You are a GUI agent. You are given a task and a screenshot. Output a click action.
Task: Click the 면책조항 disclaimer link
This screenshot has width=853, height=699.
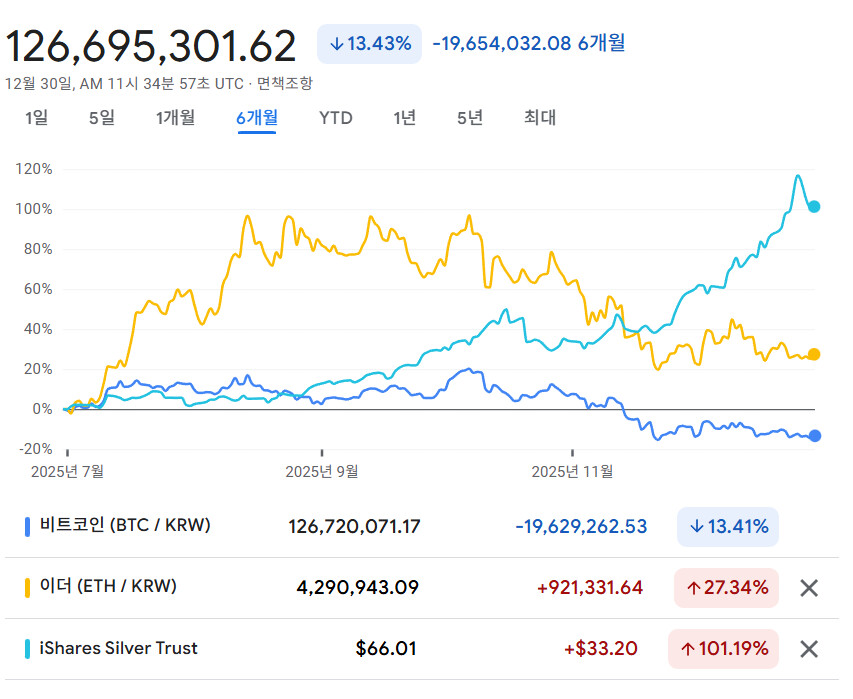click(x=285, y=83)
